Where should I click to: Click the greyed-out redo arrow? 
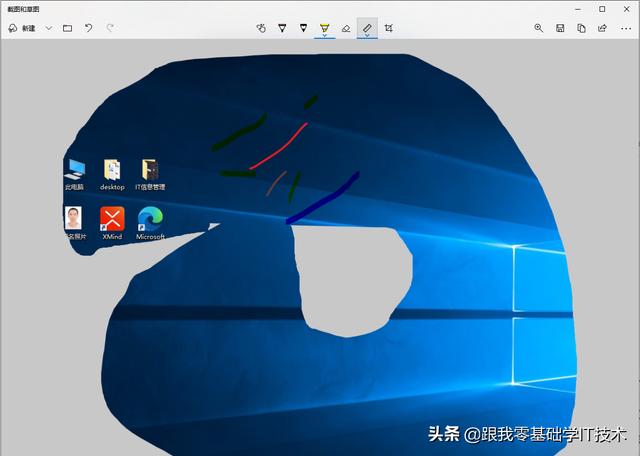coord(110,28)
